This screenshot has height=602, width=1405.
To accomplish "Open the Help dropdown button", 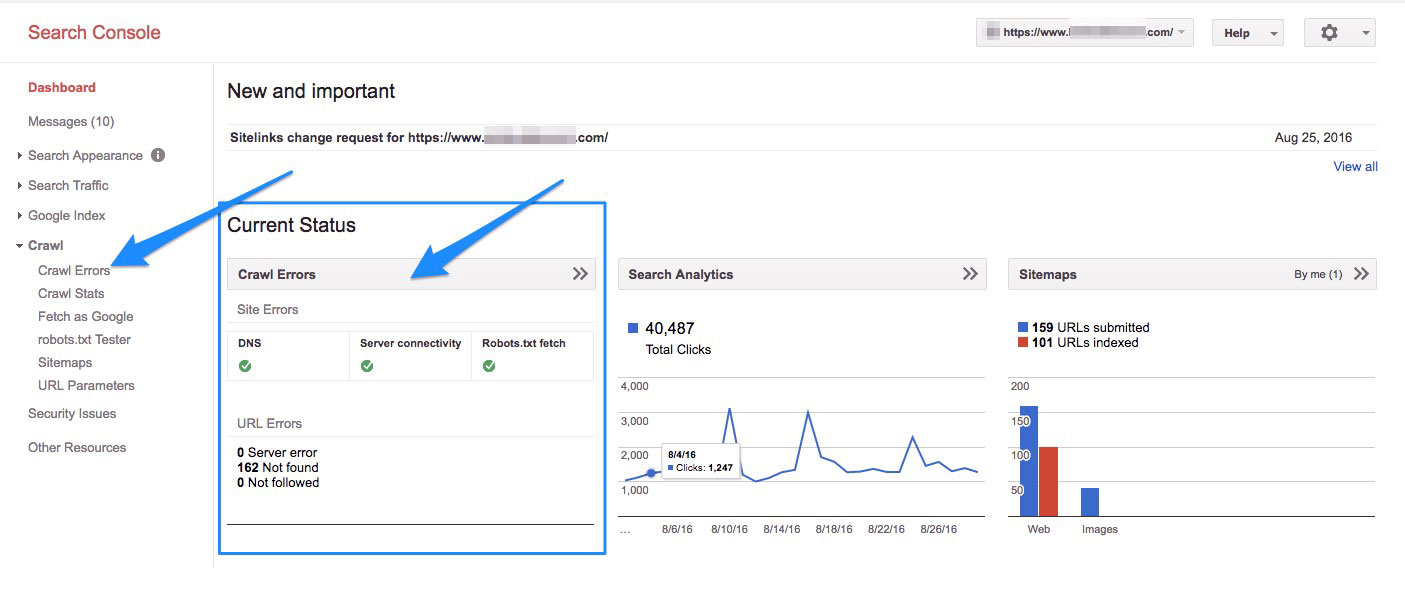I will [x=1248, y=33].
